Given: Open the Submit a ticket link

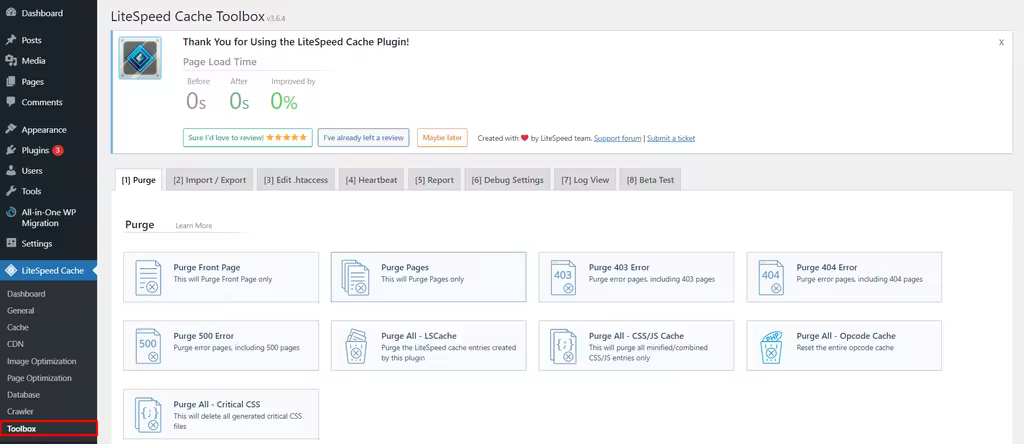Looking at the screenshot, I should (x=671, y=138).
